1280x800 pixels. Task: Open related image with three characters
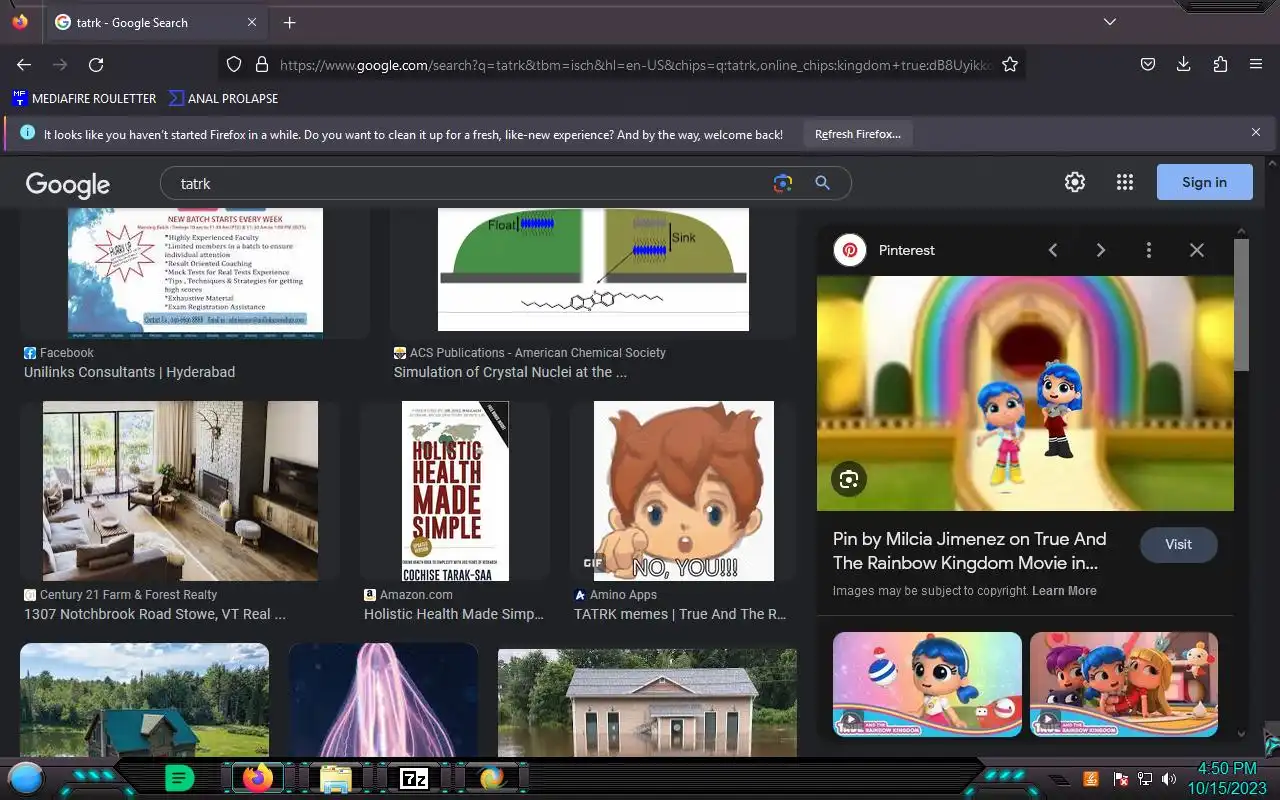pyautogui.click(x=1124, y=684)
